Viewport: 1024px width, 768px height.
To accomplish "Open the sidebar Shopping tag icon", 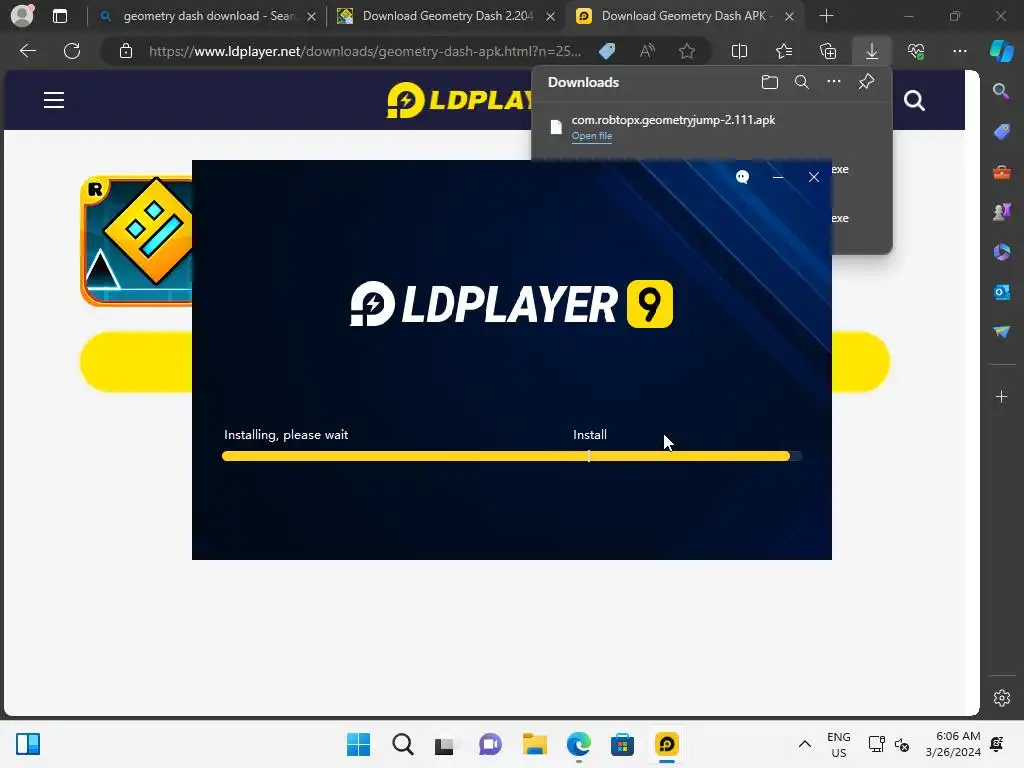I will click(x=1001, y=131).
